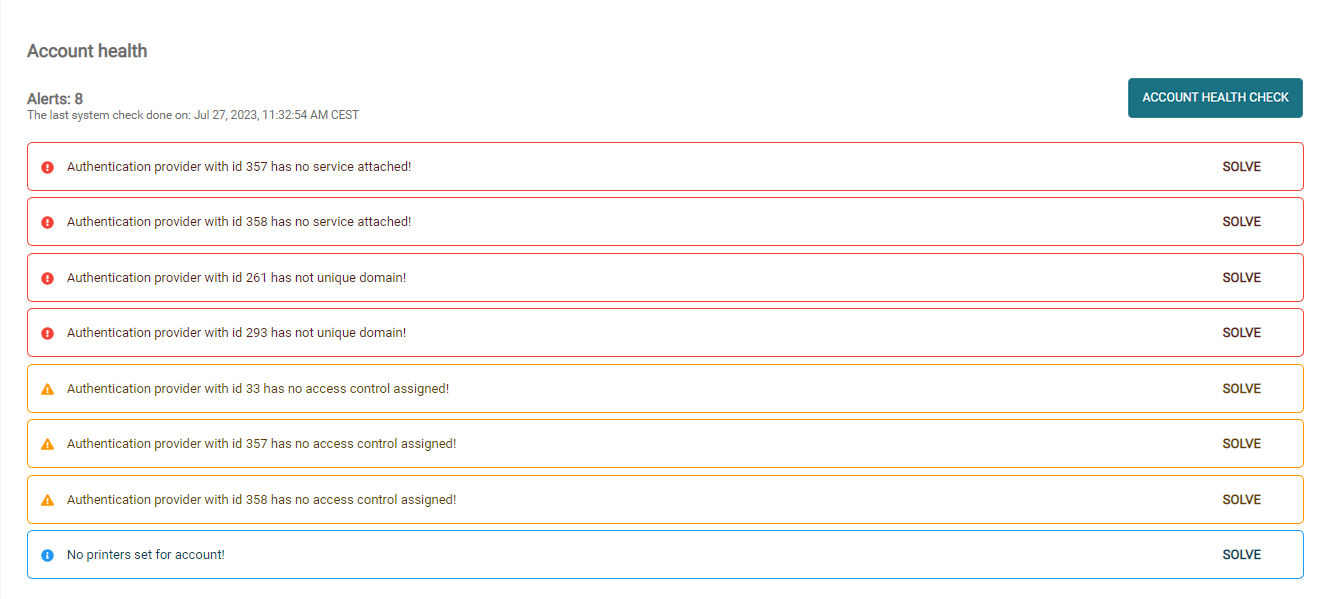Click the id 33 access control alert text
1325x599 pixels.
pyautogui.click(x=258, y=389)
